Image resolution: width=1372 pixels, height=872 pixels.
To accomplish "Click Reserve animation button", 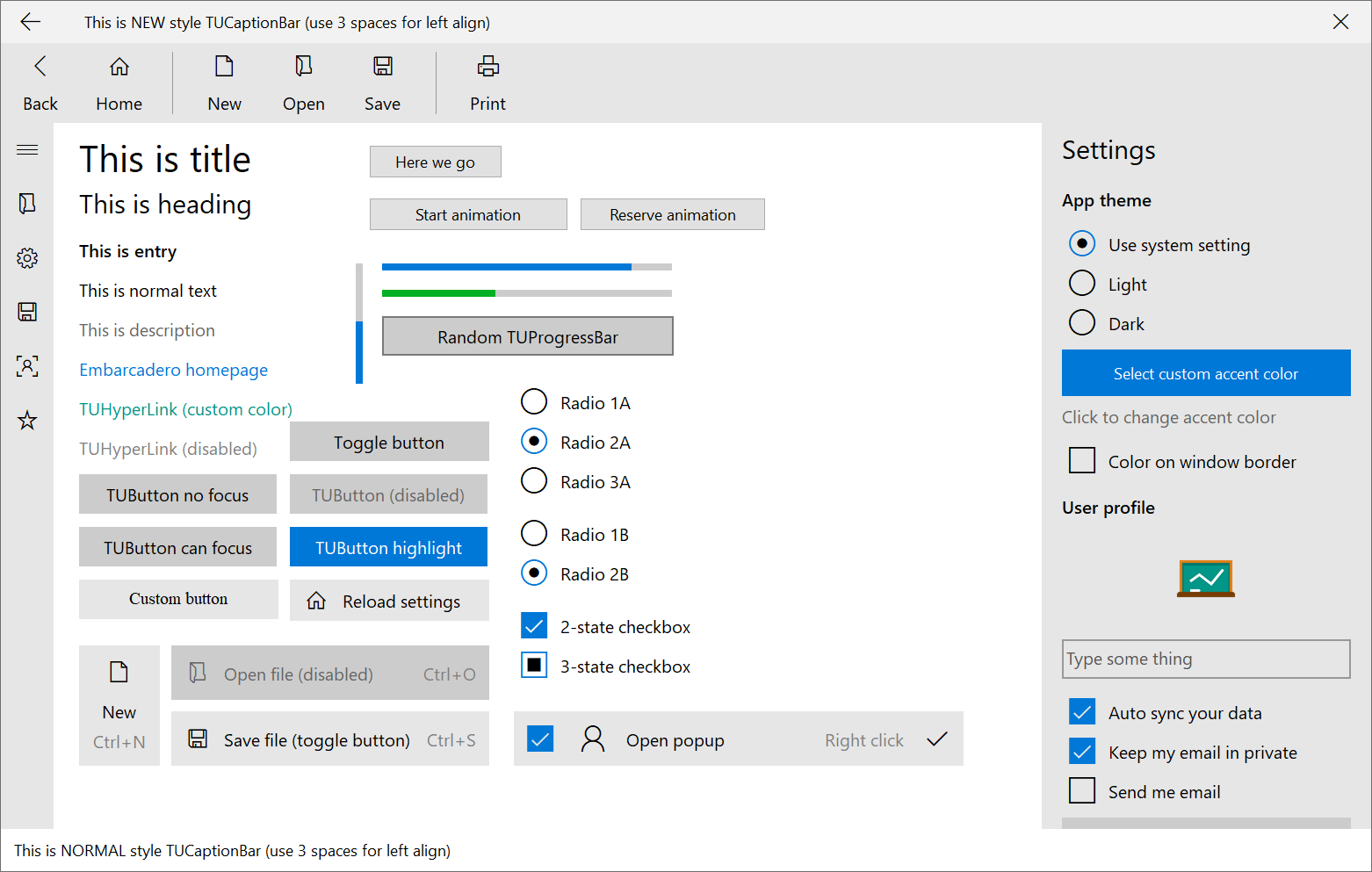I will 673,214.
